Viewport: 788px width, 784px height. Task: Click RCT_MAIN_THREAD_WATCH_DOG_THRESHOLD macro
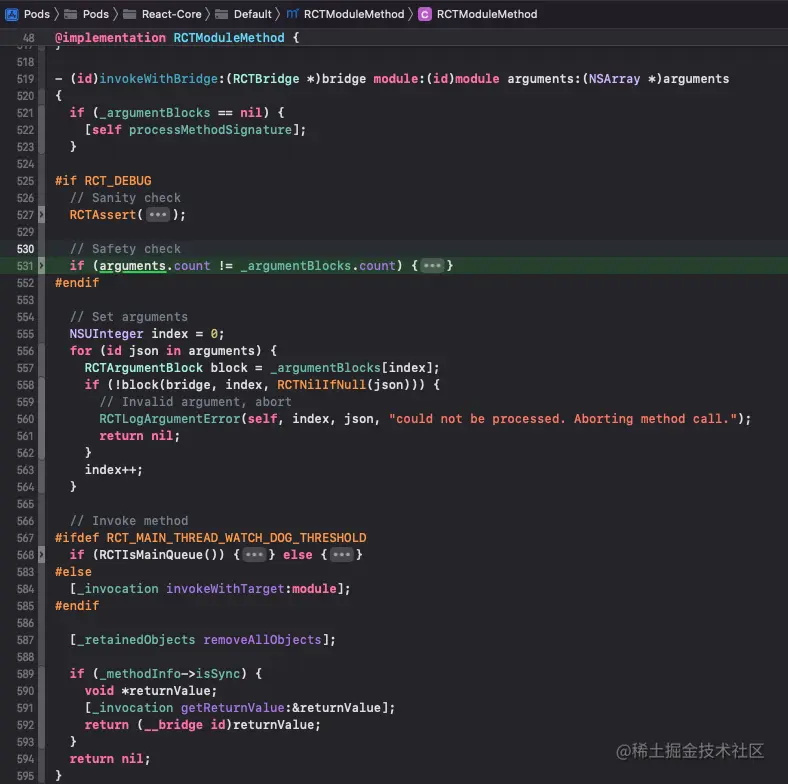pyautogui.click(x=236, y=538)
